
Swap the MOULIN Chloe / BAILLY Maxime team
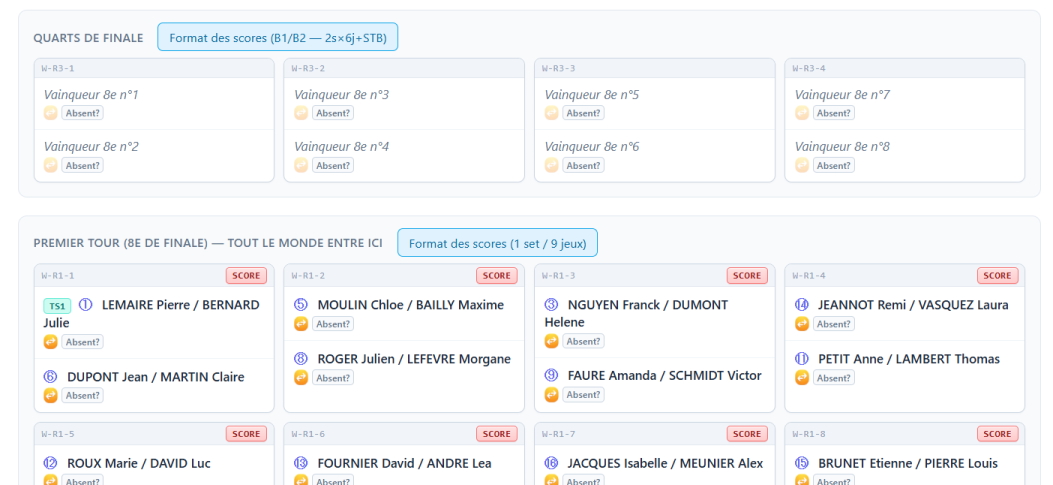pyautogui.click(x=301, y=324)
